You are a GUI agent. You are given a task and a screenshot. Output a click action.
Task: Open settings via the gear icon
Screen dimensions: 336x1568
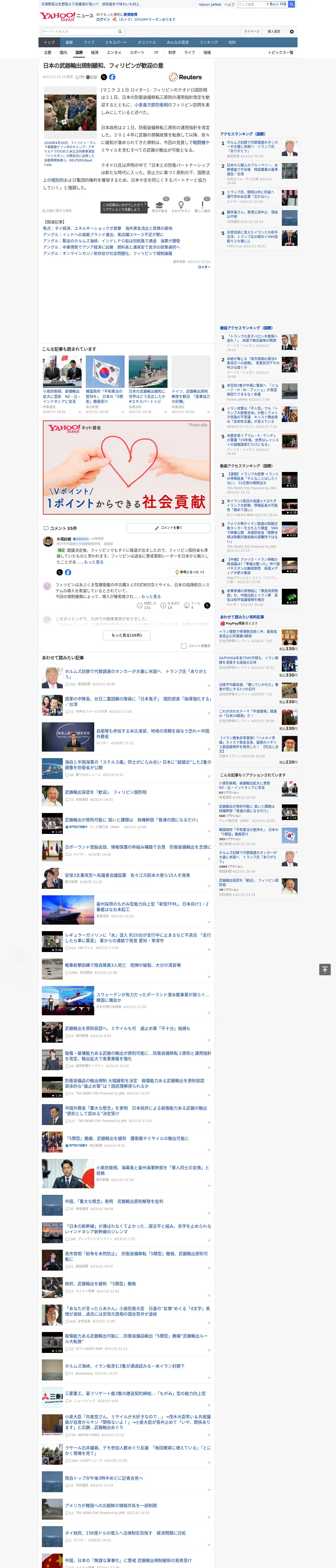point(292,32)
